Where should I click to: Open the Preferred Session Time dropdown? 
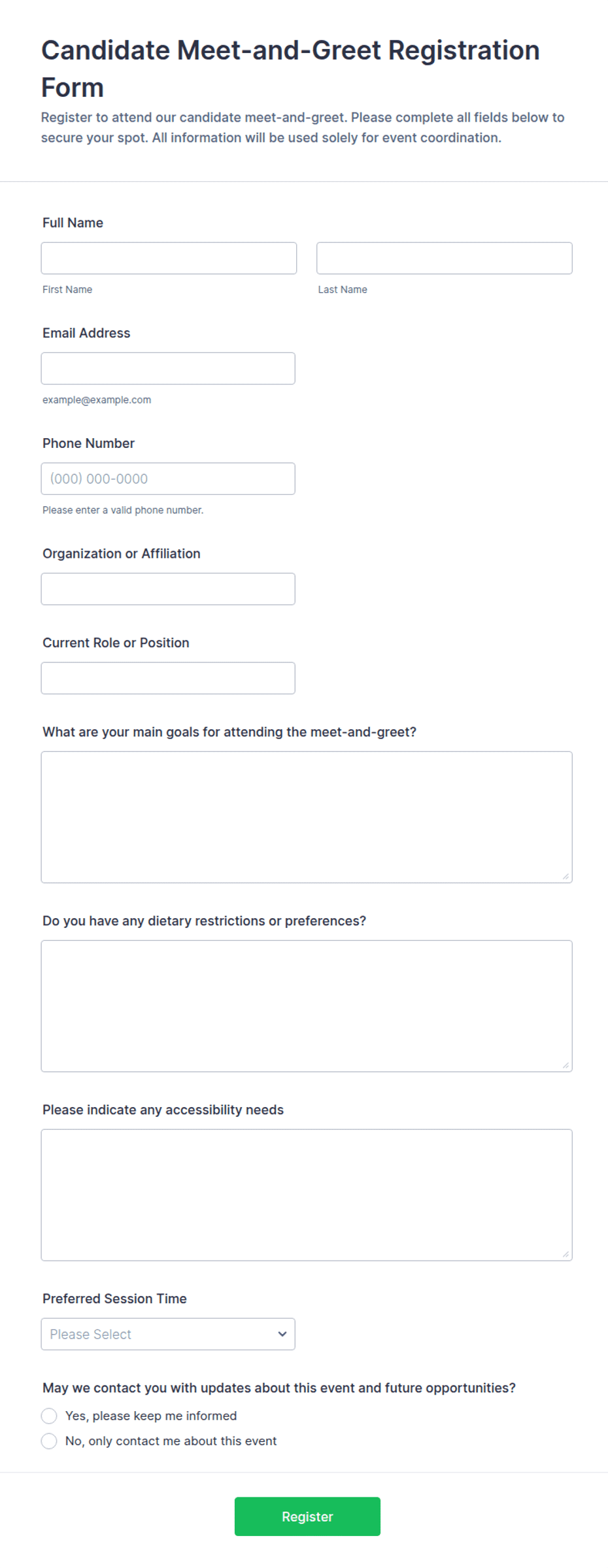coord(168,1335)
